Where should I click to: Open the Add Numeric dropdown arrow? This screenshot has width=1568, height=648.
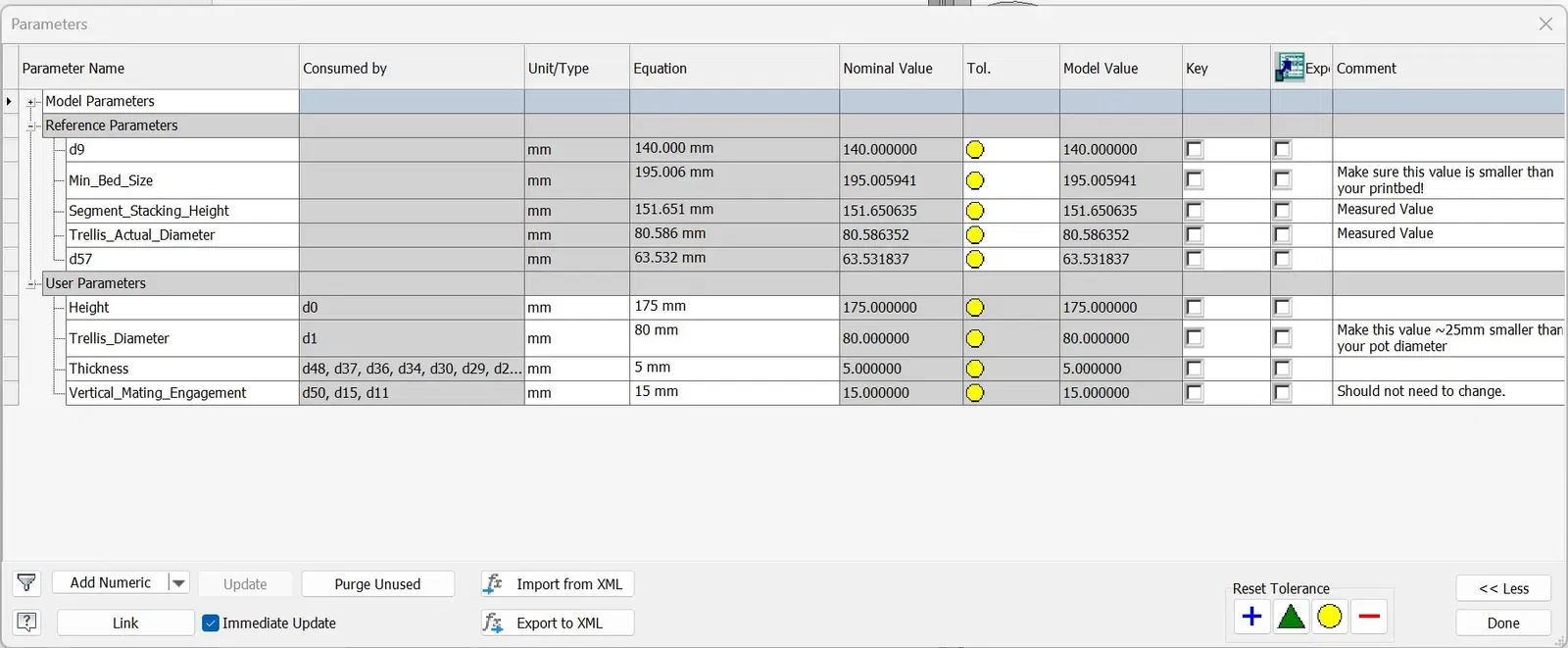tap(178, 583)
